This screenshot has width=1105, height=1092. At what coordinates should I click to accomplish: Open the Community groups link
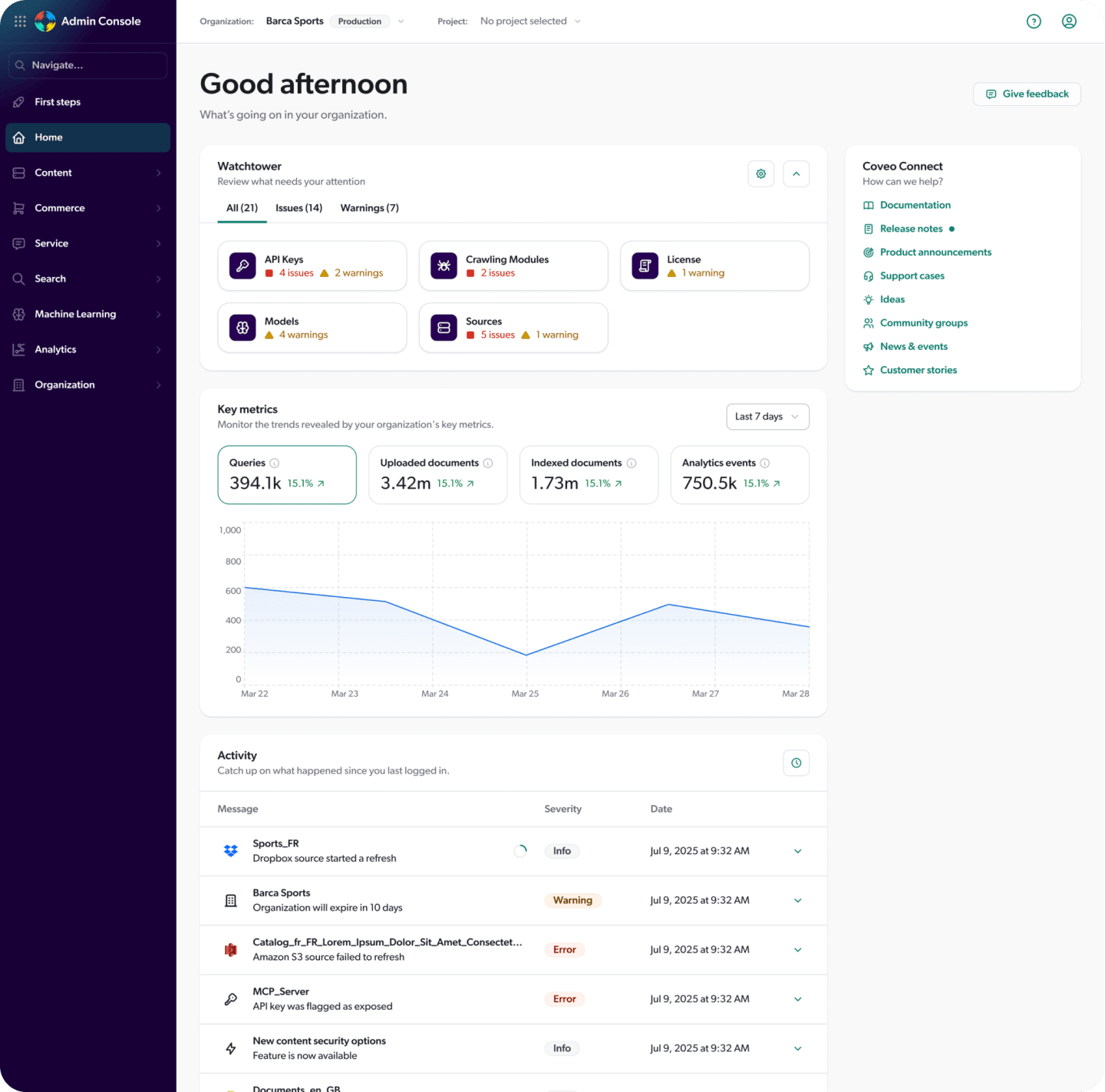tap(924, 323)
